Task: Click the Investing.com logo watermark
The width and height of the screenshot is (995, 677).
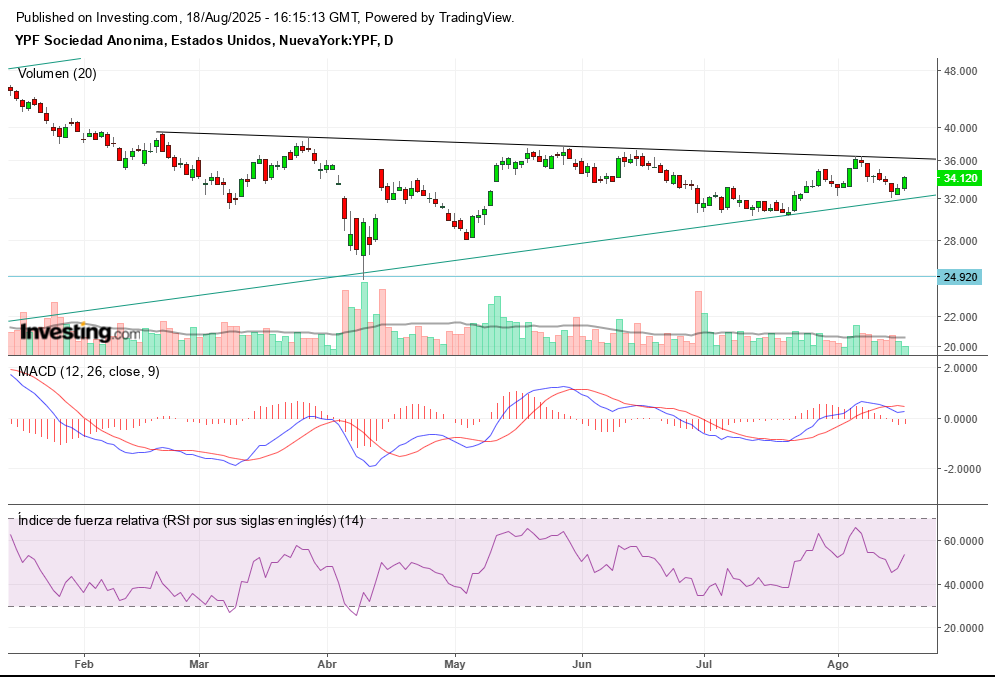Action: [x=80, y=332]
